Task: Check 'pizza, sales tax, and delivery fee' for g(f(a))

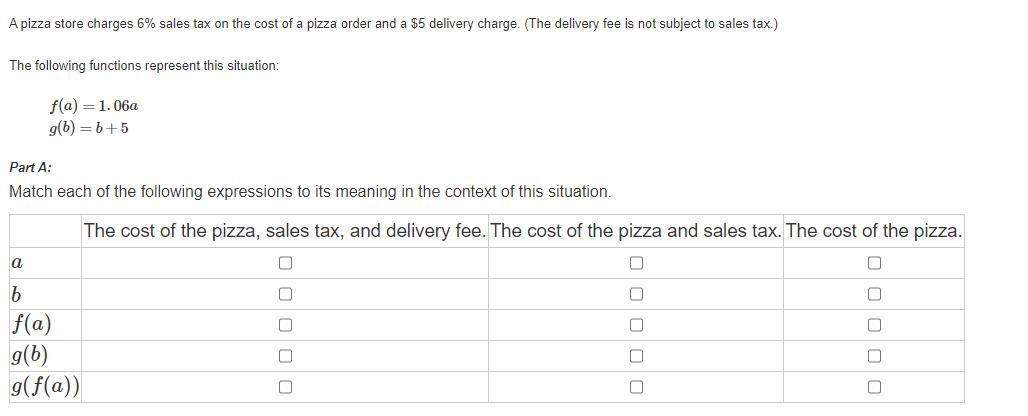Action: point(285,387)
